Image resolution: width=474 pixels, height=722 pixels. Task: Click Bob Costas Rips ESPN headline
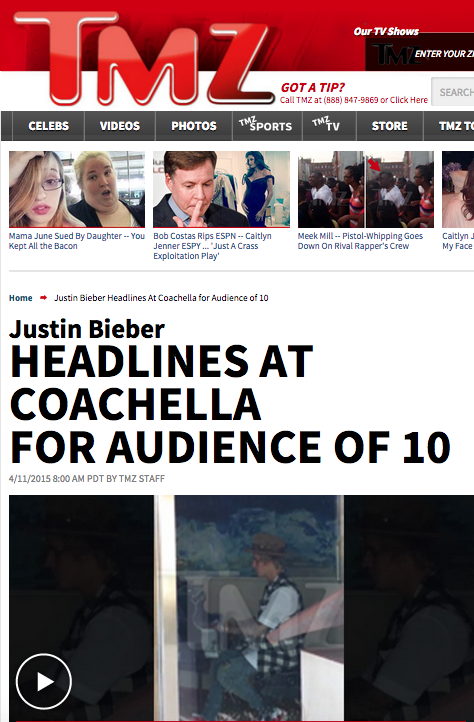click(212, 246)
